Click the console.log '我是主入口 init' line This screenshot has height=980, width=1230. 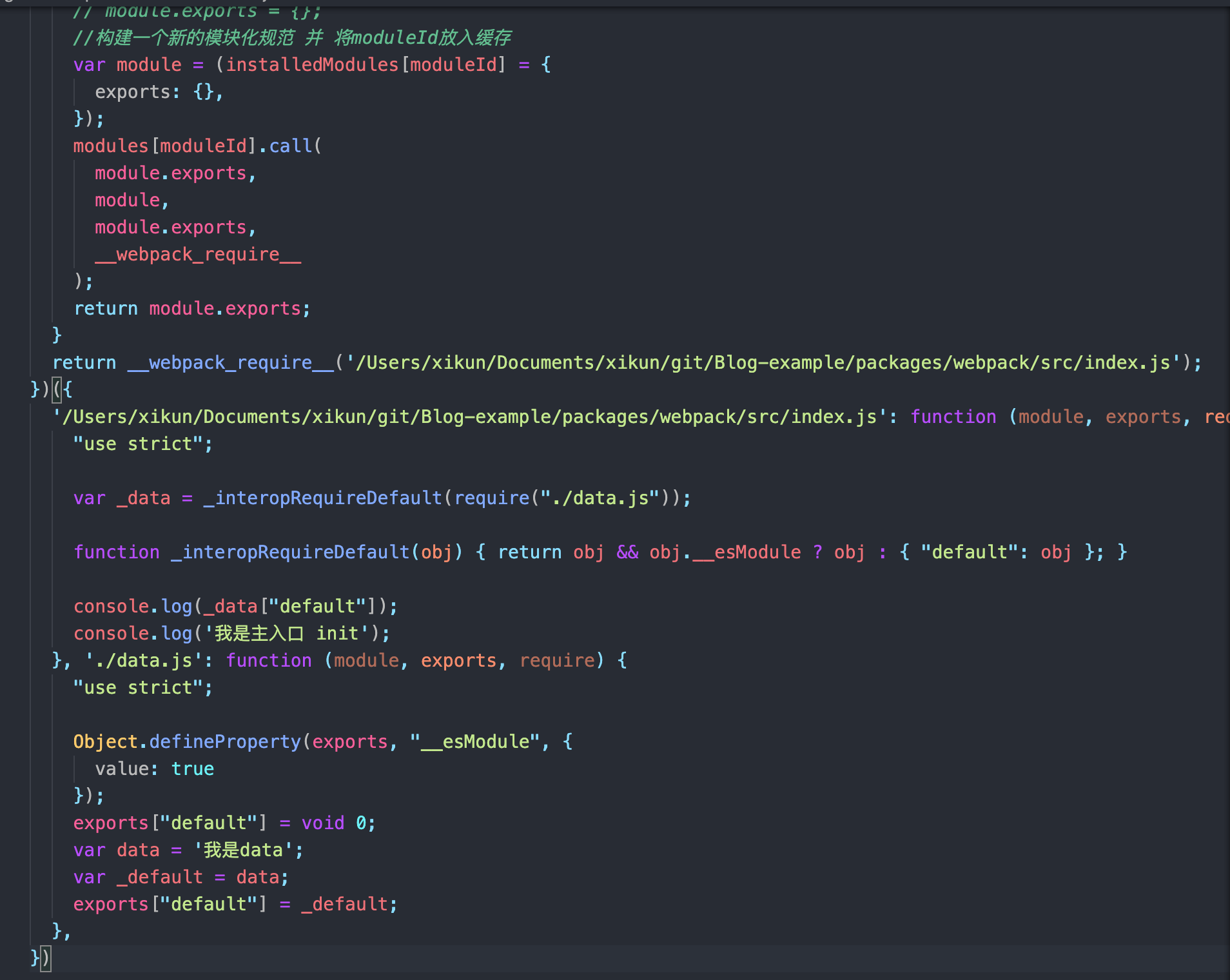[x=231, y=633]
